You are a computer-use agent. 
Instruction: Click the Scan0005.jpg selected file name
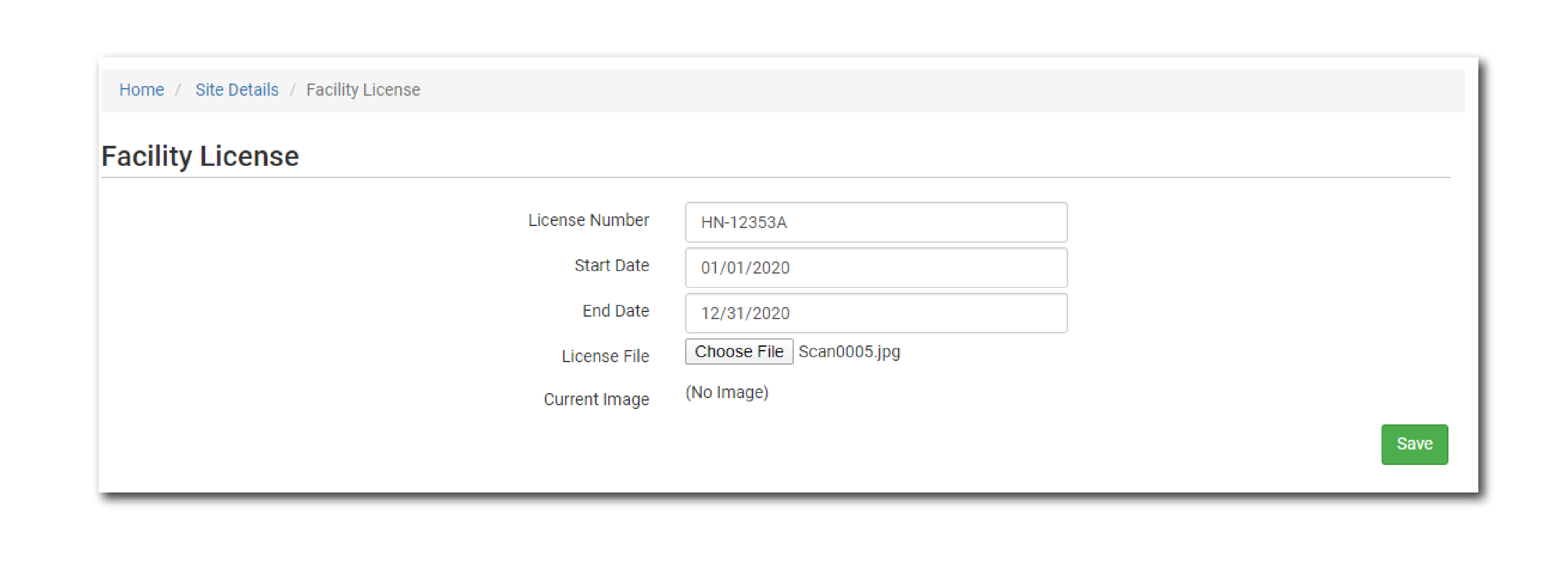click(x=849, y=352)
